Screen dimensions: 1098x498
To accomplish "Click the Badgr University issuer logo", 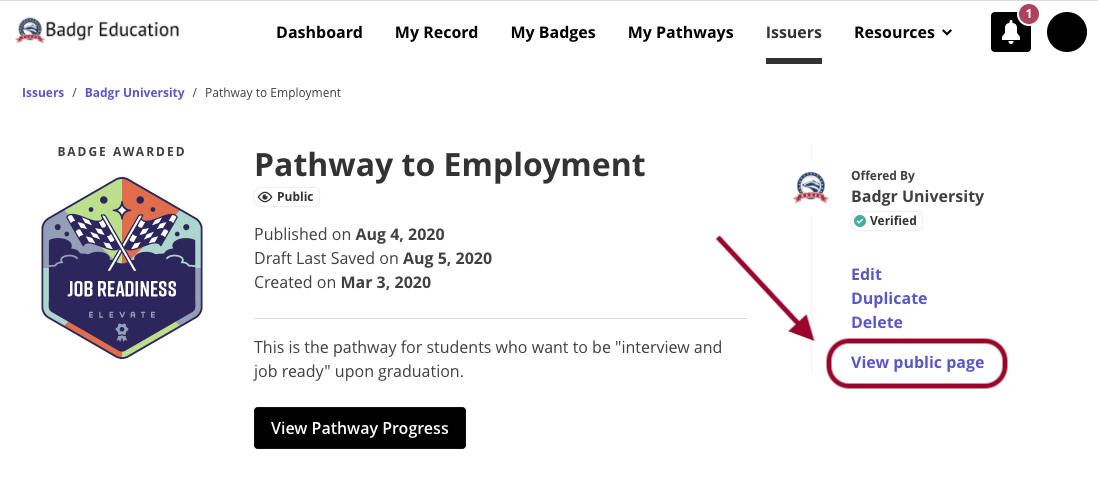I will coord(810,187).
